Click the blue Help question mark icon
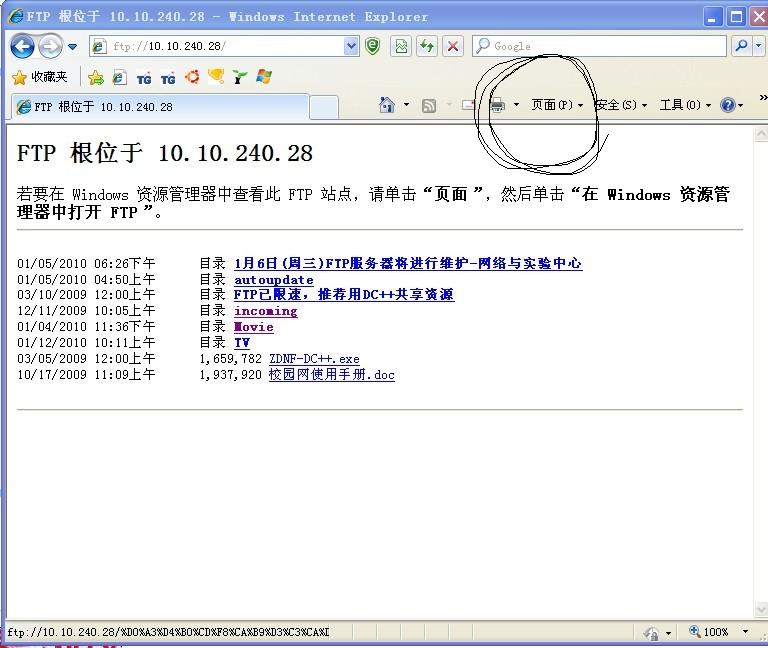 pyautogui.click(x=728, y=105)
